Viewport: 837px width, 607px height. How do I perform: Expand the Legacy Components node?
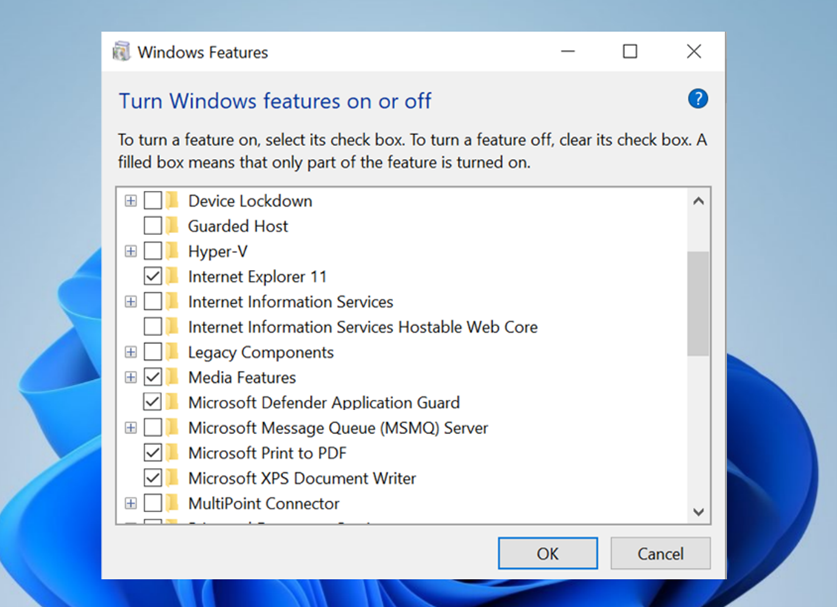(x=131, y=352)
